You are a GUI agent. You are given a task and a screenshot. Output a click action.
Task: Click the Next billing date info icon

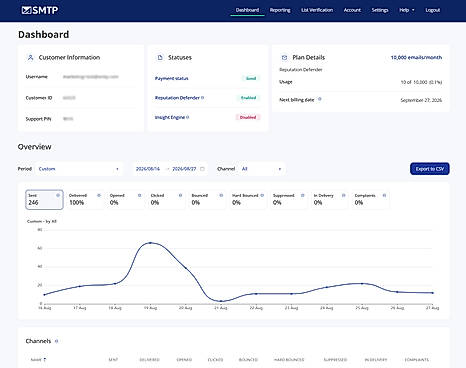coord(320,99)
